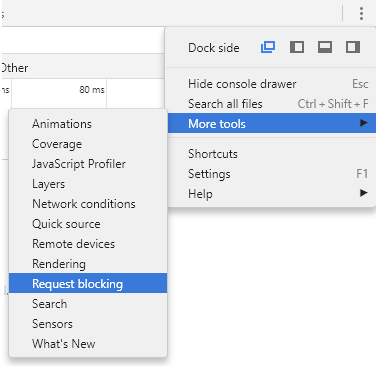Open Quick source
The image size is (376, 366).
[88, 224]
